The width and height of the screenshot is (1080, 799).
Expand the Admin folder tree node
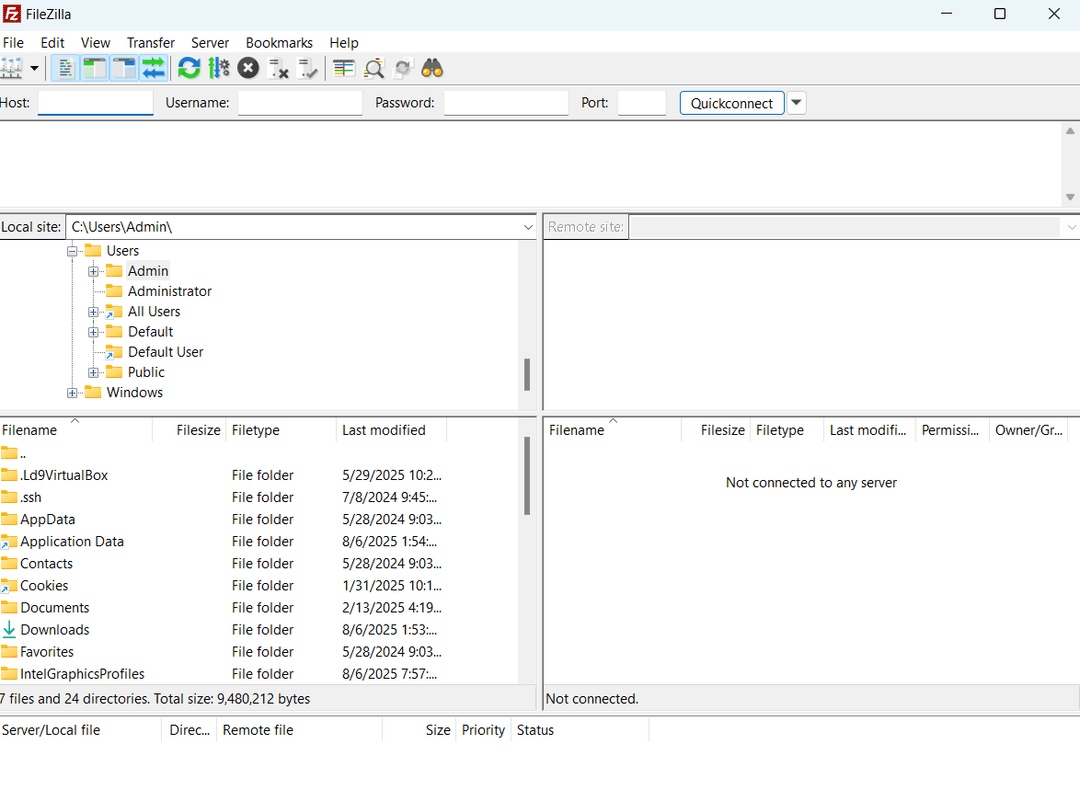pyautogui.click(x=93, y=271)
